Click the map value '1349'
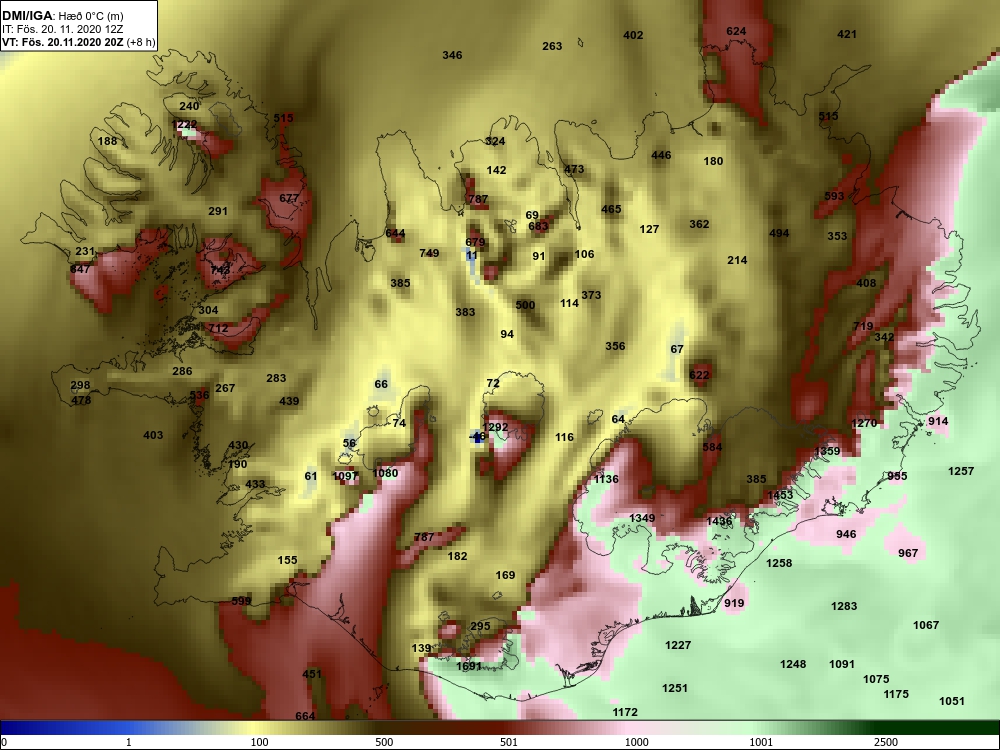The image size is (1000, 750). [x=642, y=518]
